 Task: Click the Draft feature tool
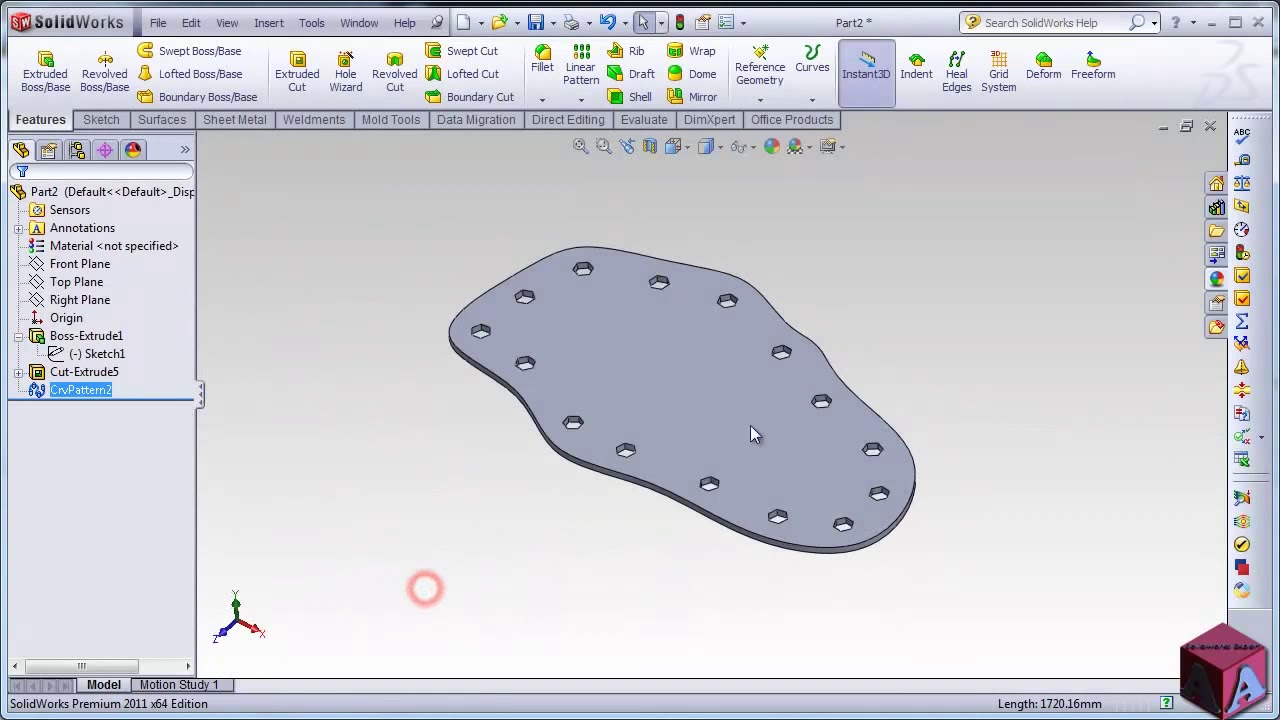(631, 74)
